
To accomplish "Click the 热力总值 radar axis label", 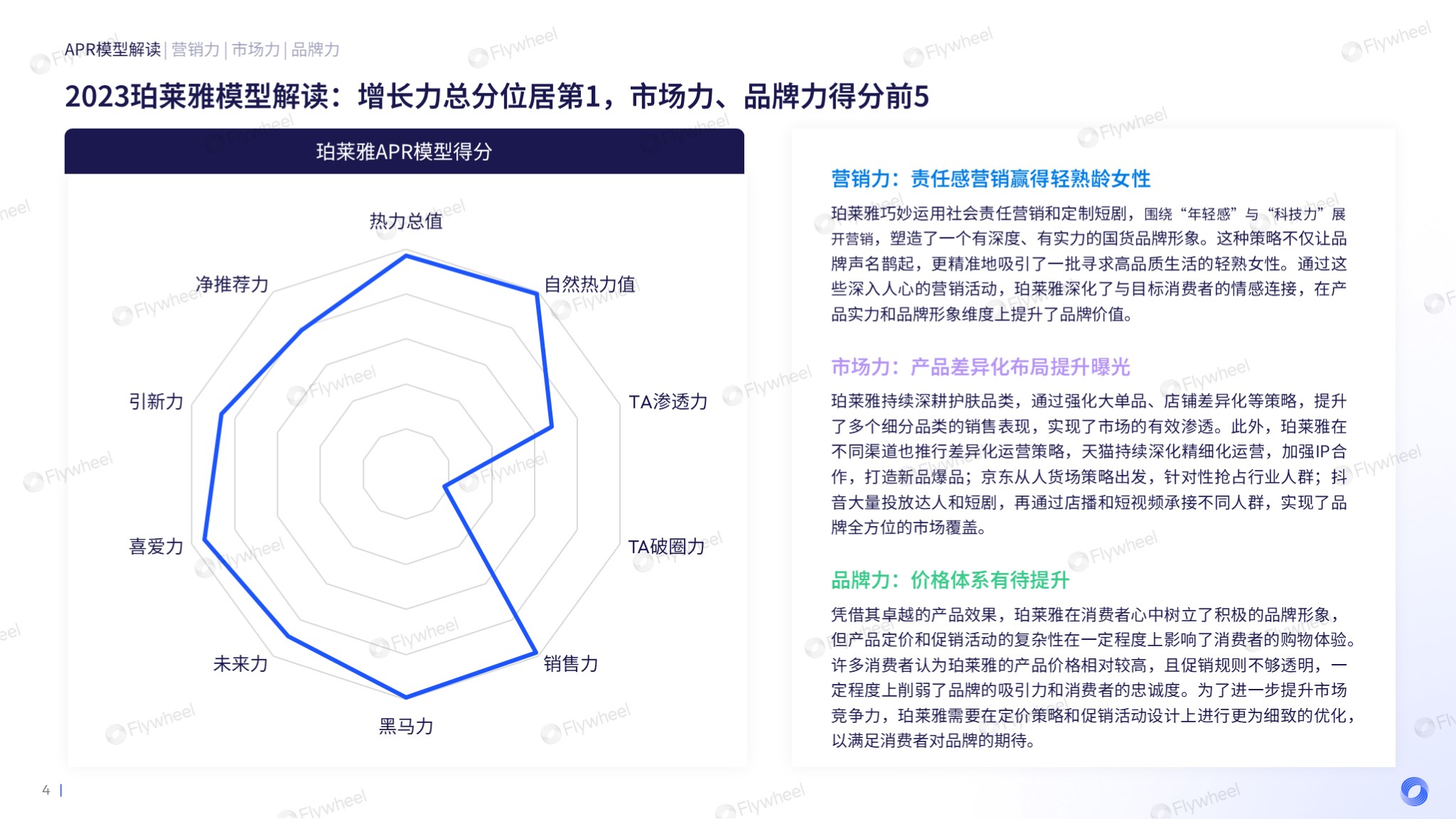I will [406, 221].
